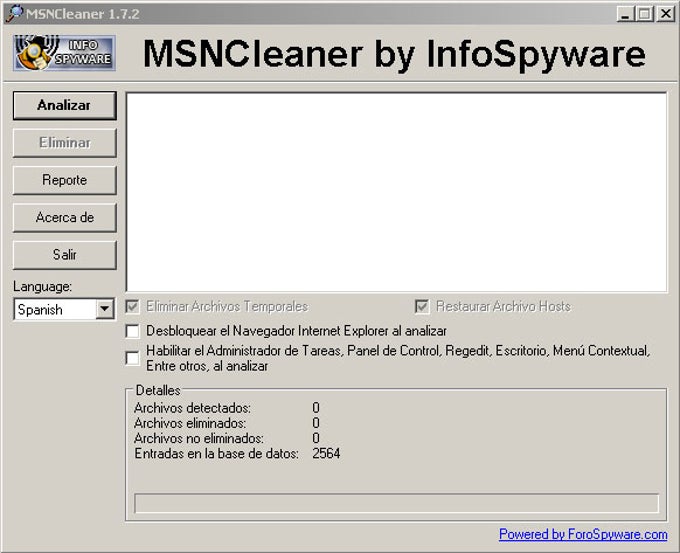This screenshot has height=553, width=680.
Task: Open Powered by ForoSpyware.com link
Action: tap(583, 534)
